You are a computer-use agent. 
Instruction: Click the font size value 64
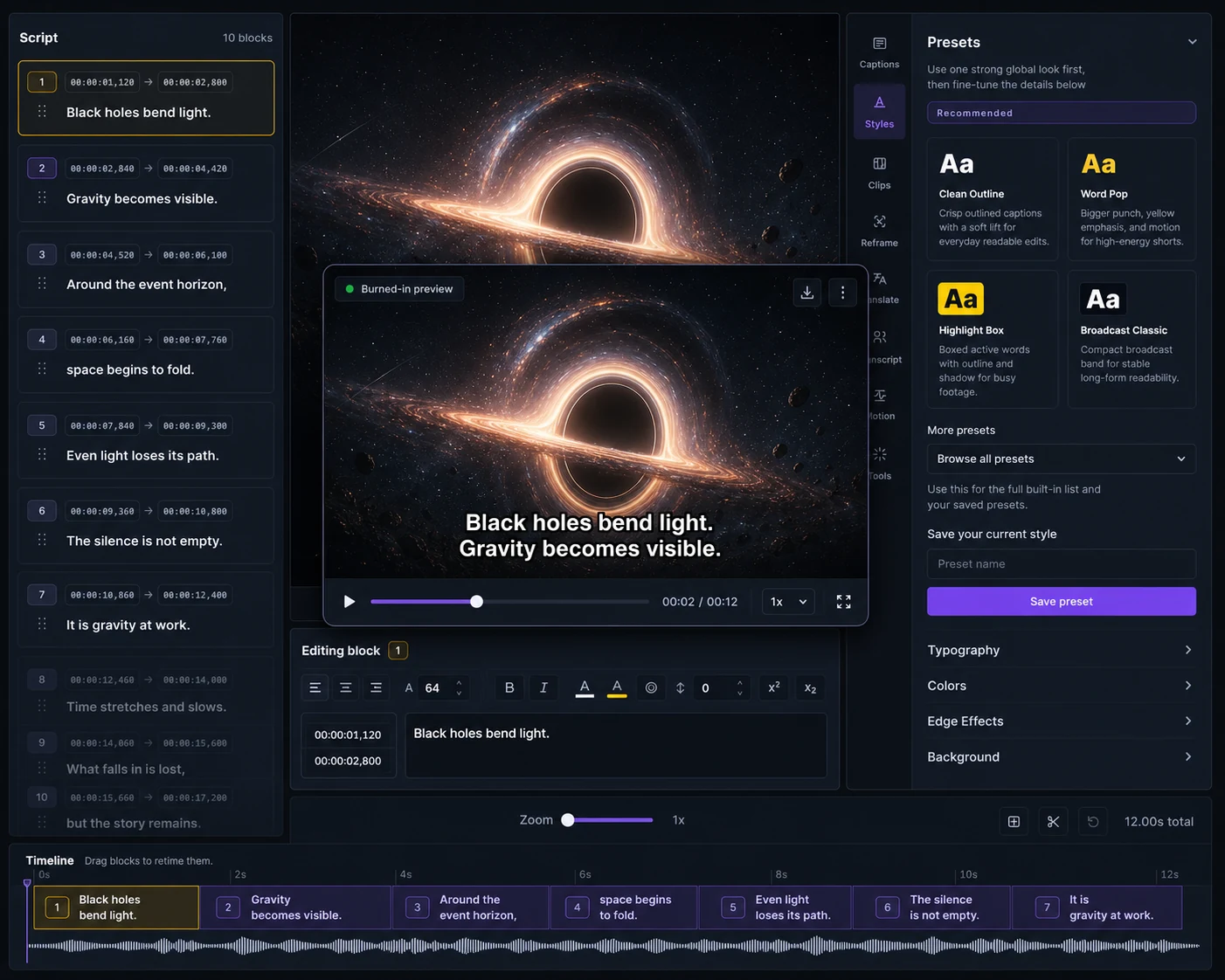(433, 688)
